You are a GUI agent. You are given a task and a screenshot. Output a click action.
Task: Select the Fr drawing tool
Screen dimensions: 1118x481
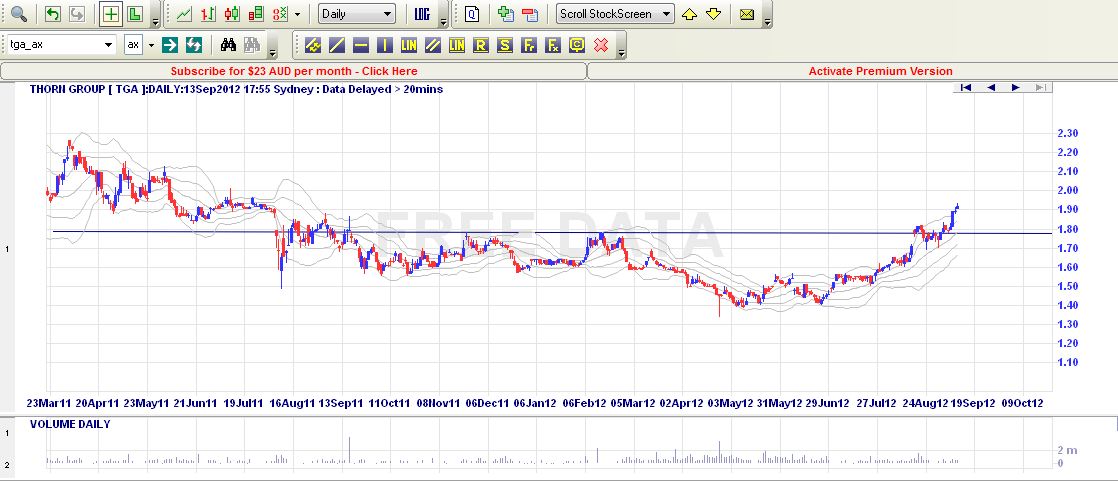529,45
